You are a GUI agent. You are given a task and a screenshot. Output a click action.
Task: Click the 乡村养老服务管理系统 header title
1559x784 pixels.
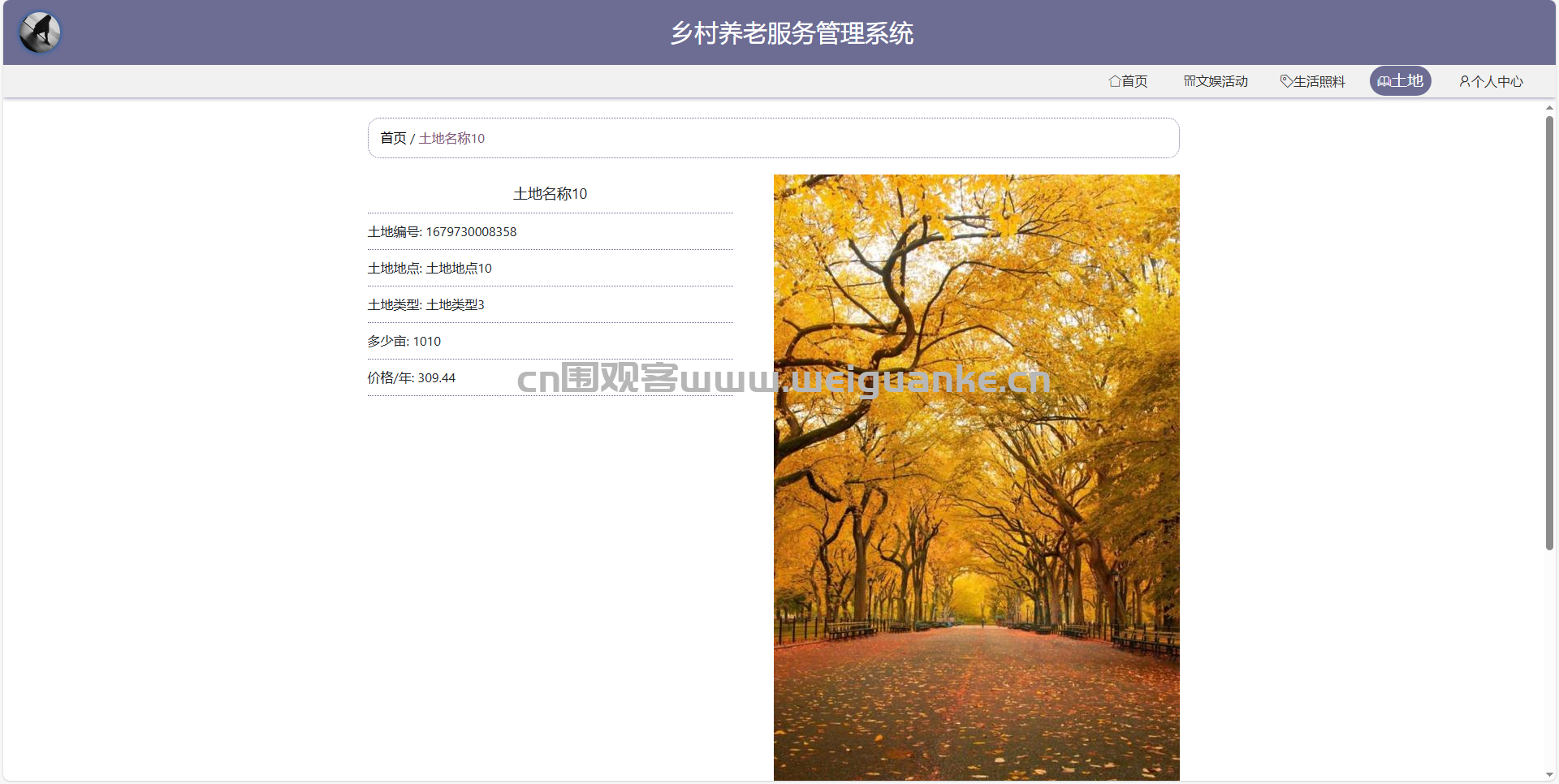coord(792,33)
